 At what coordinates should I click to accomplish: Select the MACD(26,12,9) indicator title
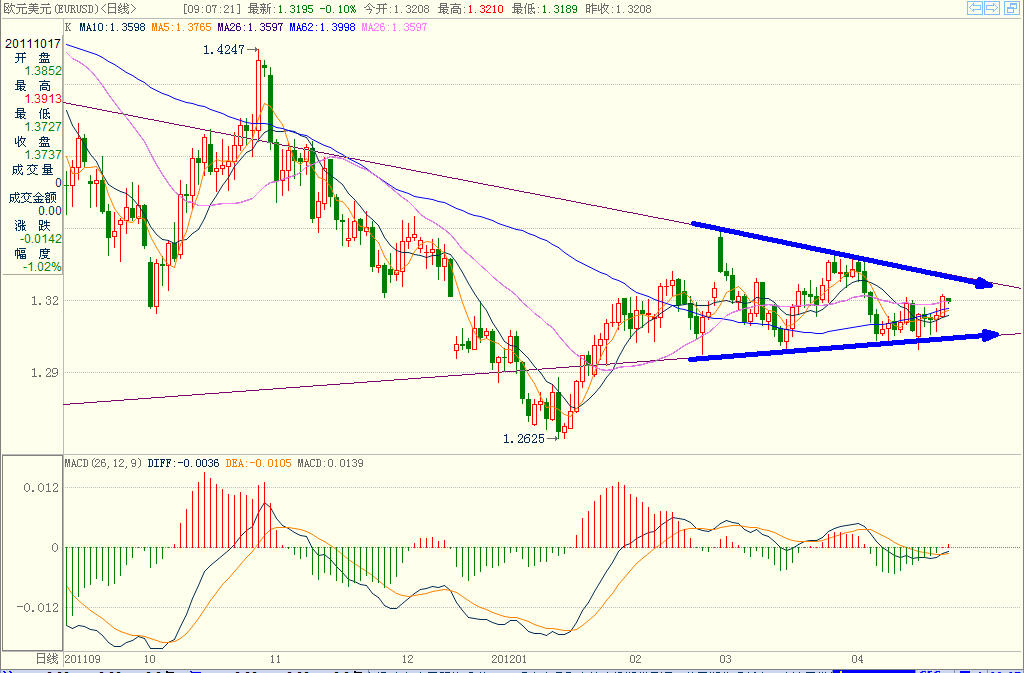(103, 463)
